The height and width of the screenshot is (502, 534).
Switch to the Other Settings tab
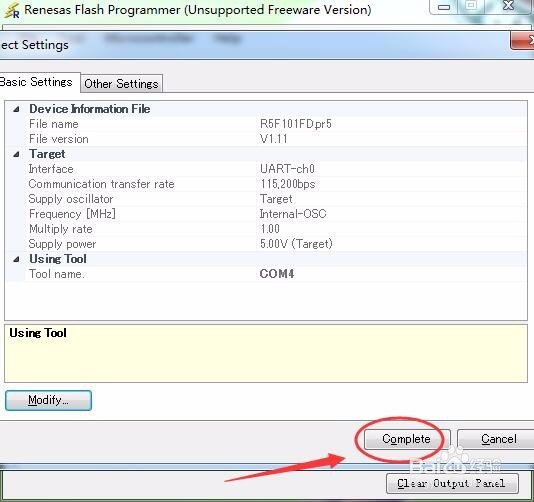pos(121,83)
